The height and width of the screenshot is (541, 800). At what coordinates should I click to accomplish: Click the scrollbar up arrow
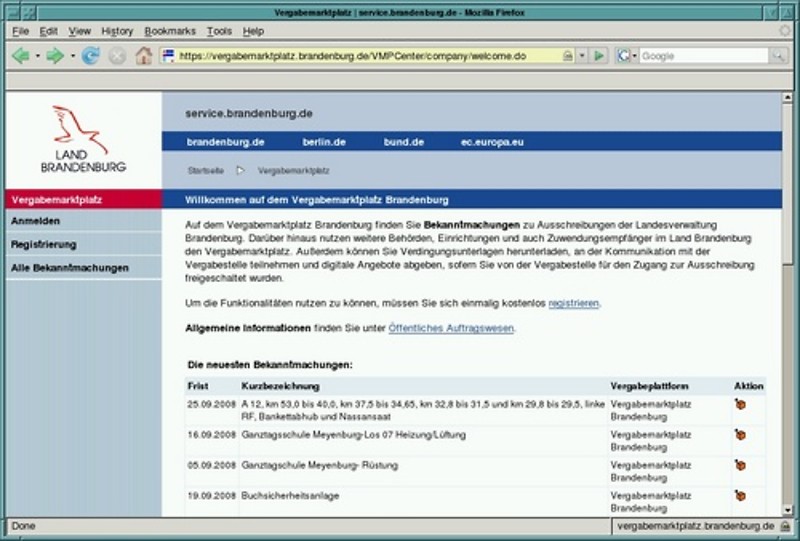coord(787,97)
